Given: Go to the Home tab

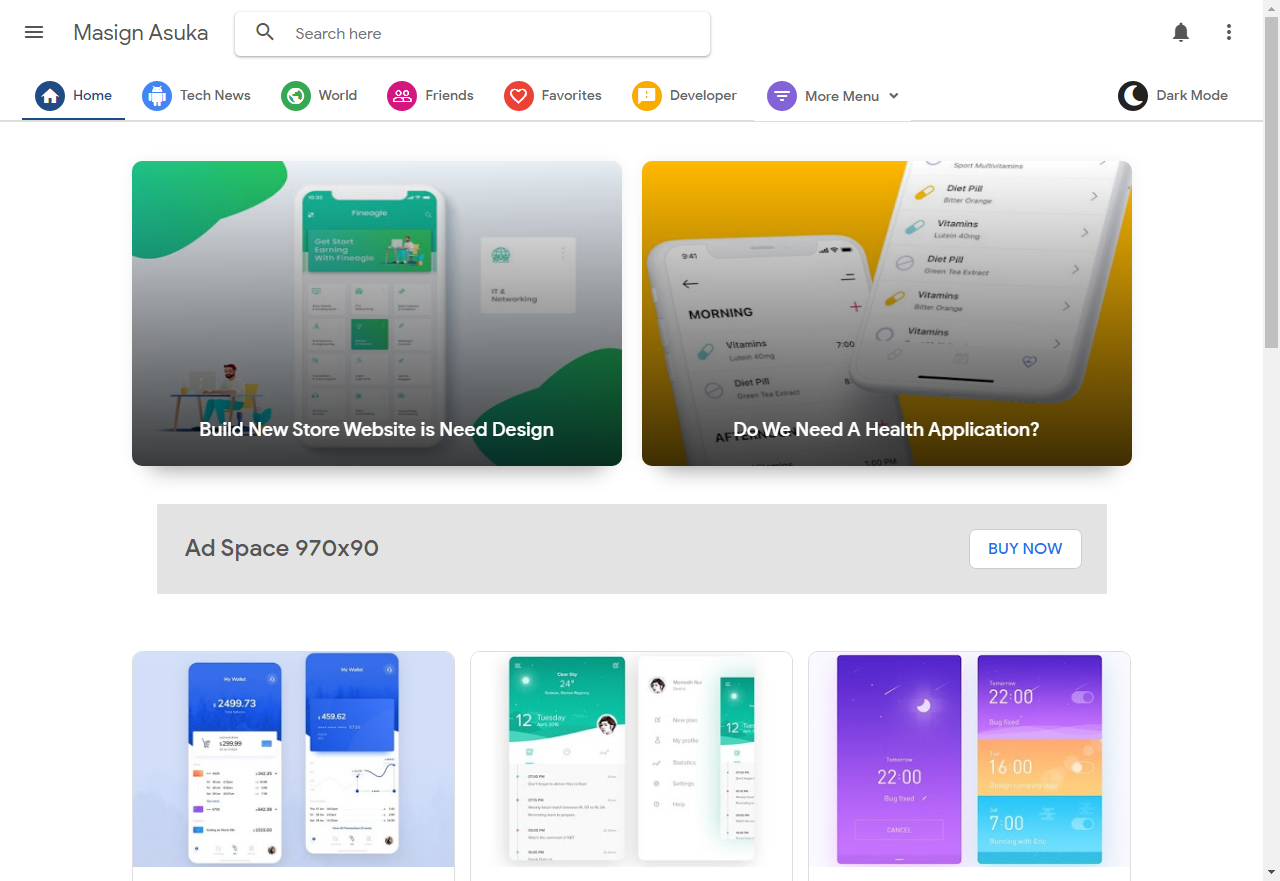Looking at the screenshot, I should [x=73, y=96].
